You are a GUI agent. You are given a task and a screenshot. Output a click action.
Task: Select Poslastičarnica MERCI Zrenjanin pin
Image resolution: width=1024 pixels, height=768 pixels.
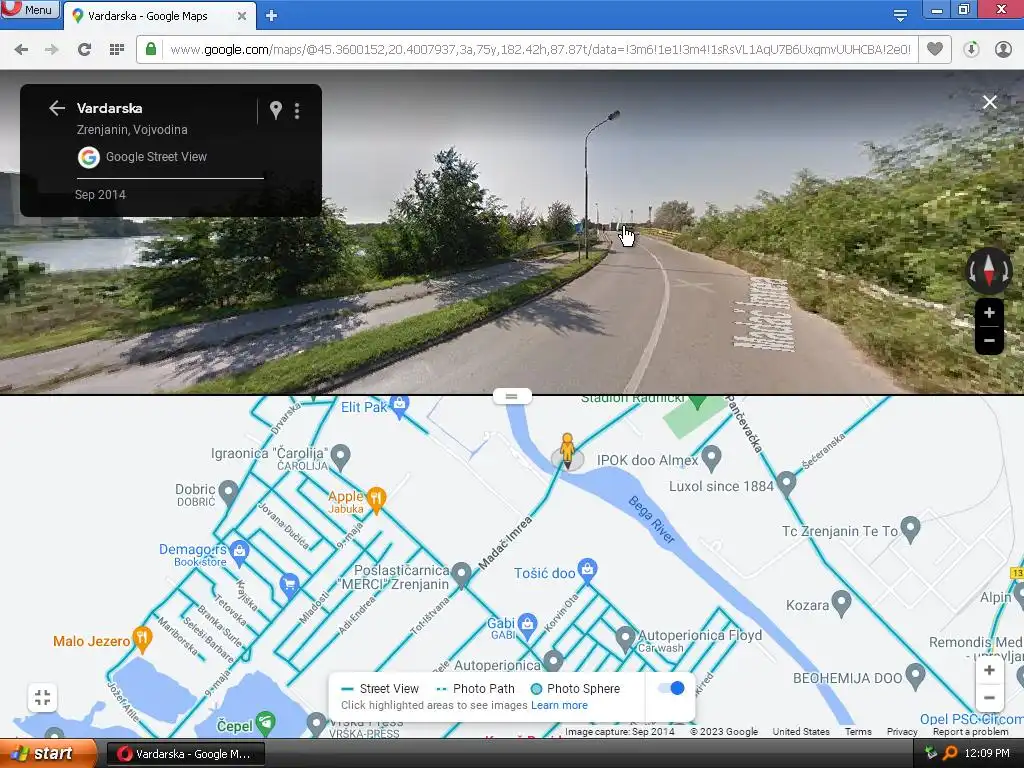[x=461, y=575]
